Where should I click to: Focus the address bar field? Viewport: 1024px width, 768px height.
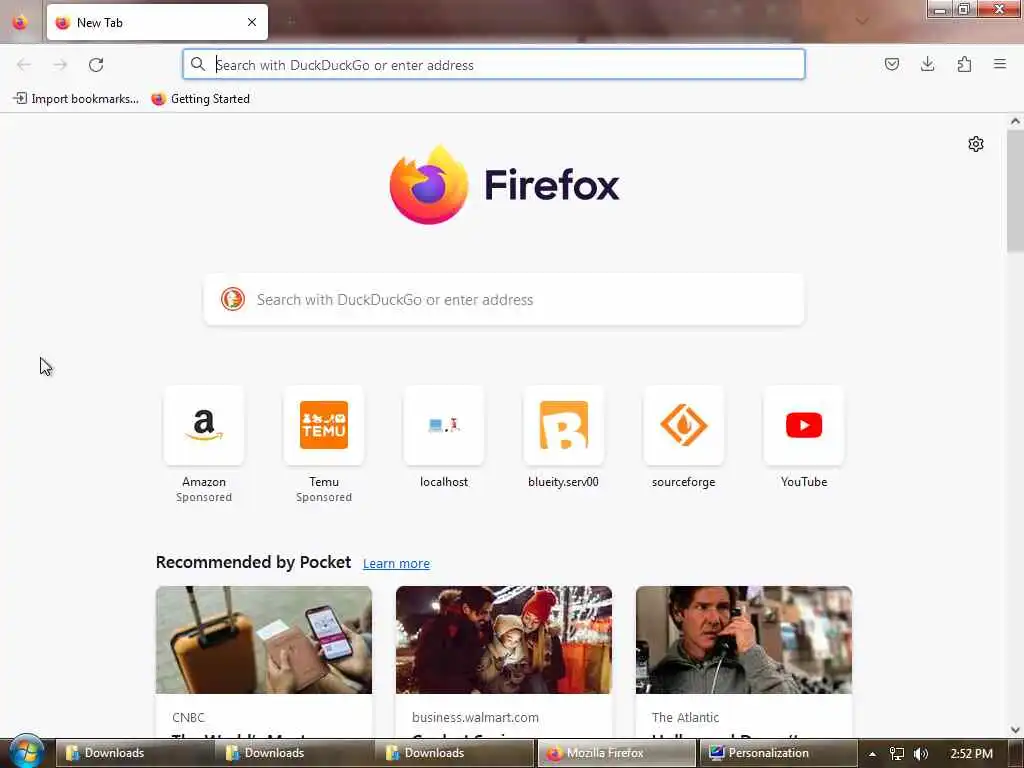pyautogui.click(x=494, y=64)
